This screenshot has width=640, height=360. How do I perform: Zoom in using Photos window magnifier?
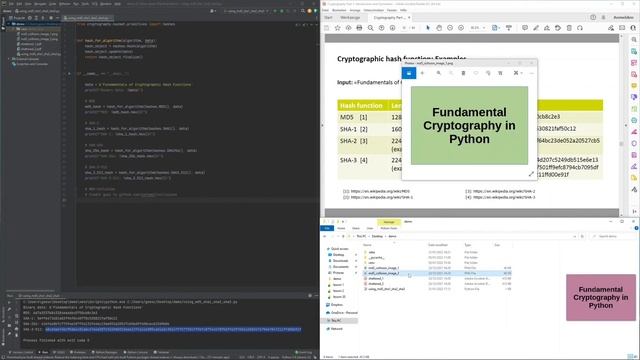(438, 73)
